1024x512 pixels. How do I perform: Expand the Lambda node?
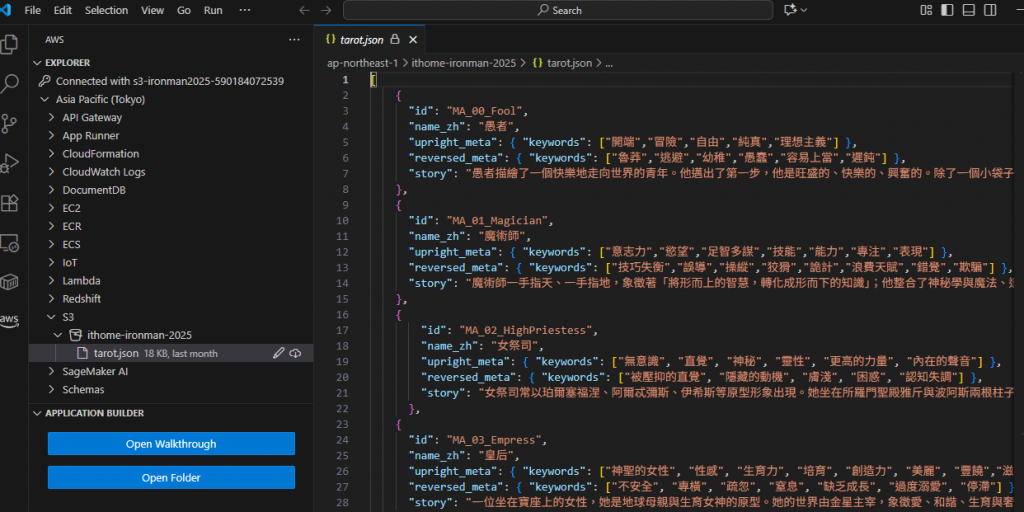point(51,281)
